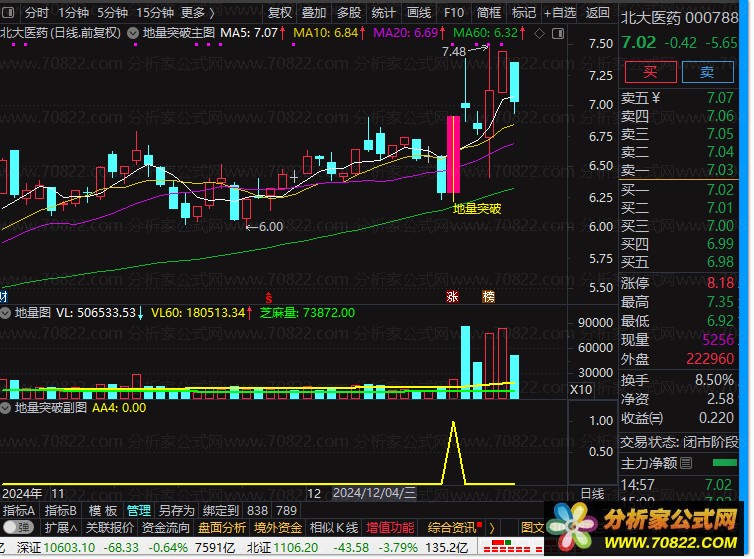Screen dimensions: 754x559
Task: Click 另存为 save-as option
Action: click(176, 510)
